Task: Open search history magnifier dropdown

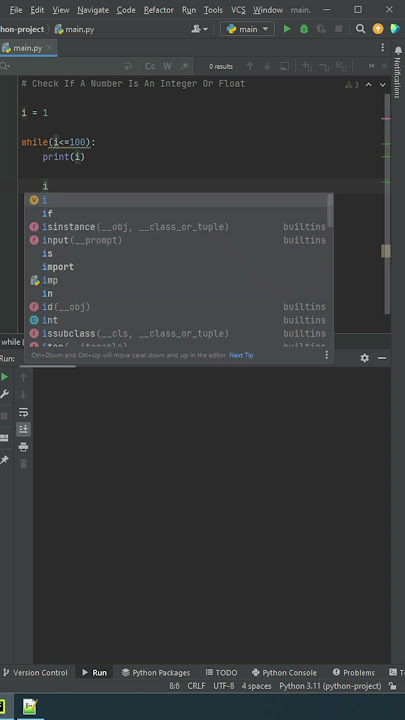Action: (x=5, y=67)
